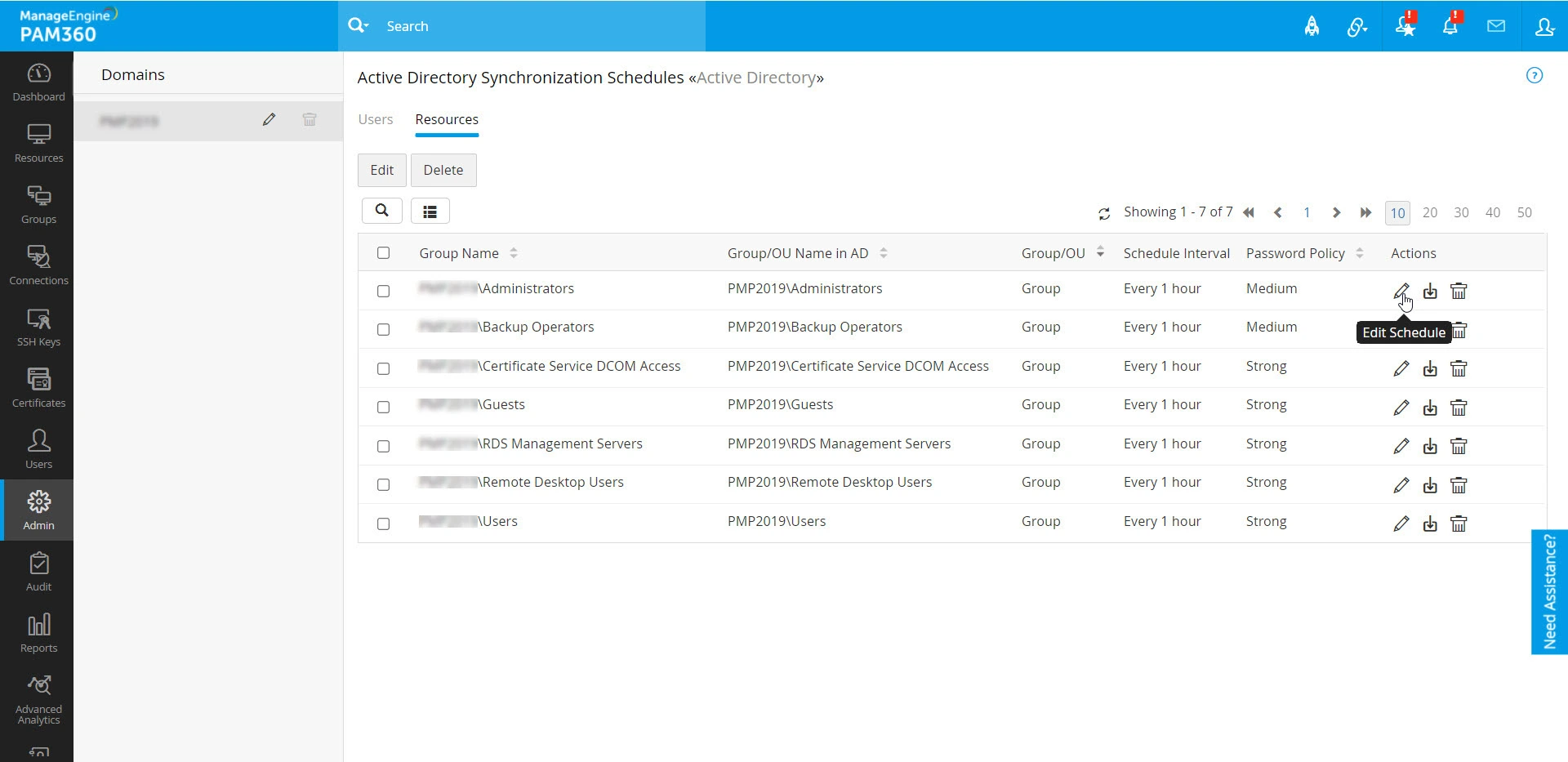Sort by the Password Policy column
The image size is (1568, 762).
(1360, 252)
